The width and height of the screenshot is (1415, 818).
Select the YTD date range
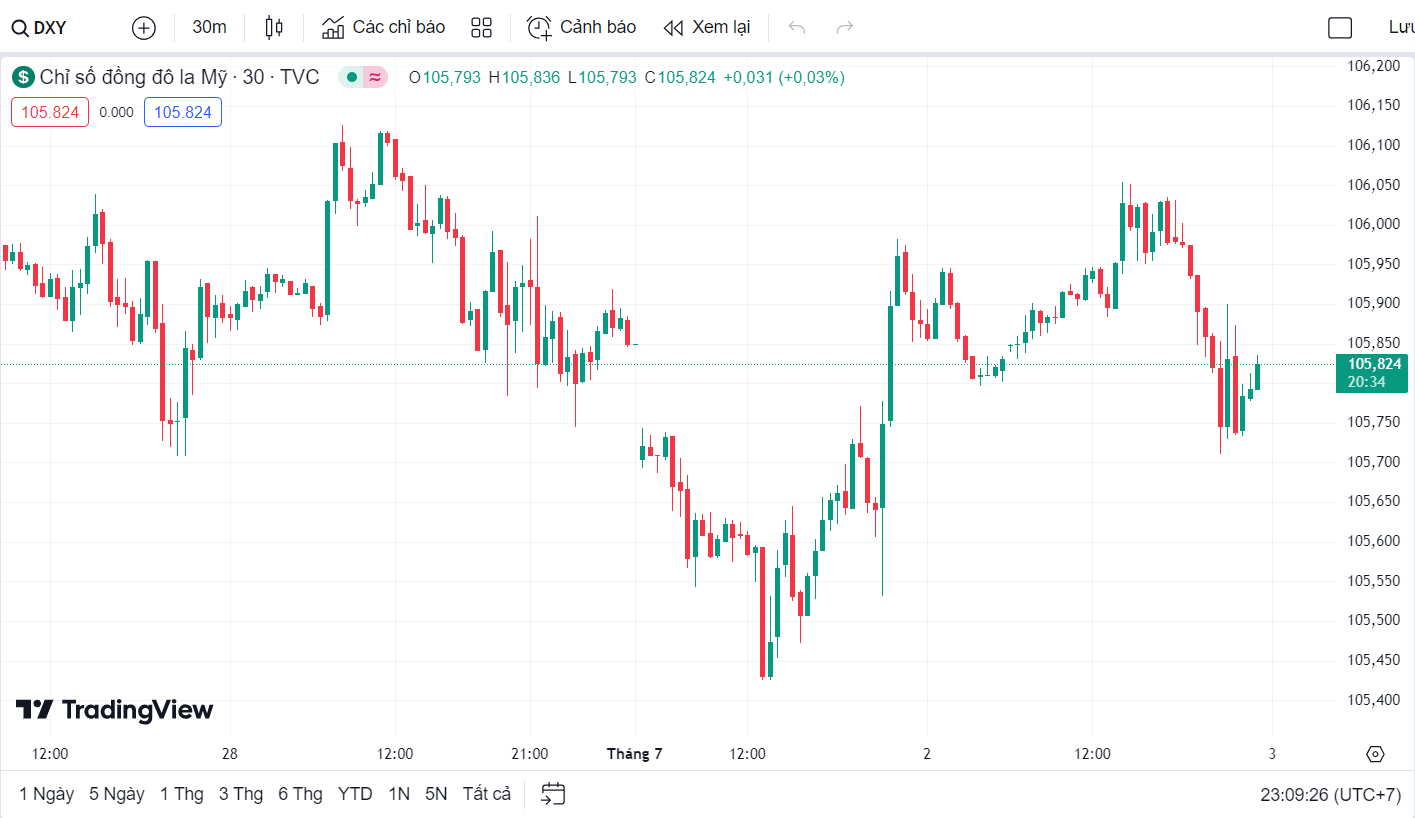[x=355, y=794]
